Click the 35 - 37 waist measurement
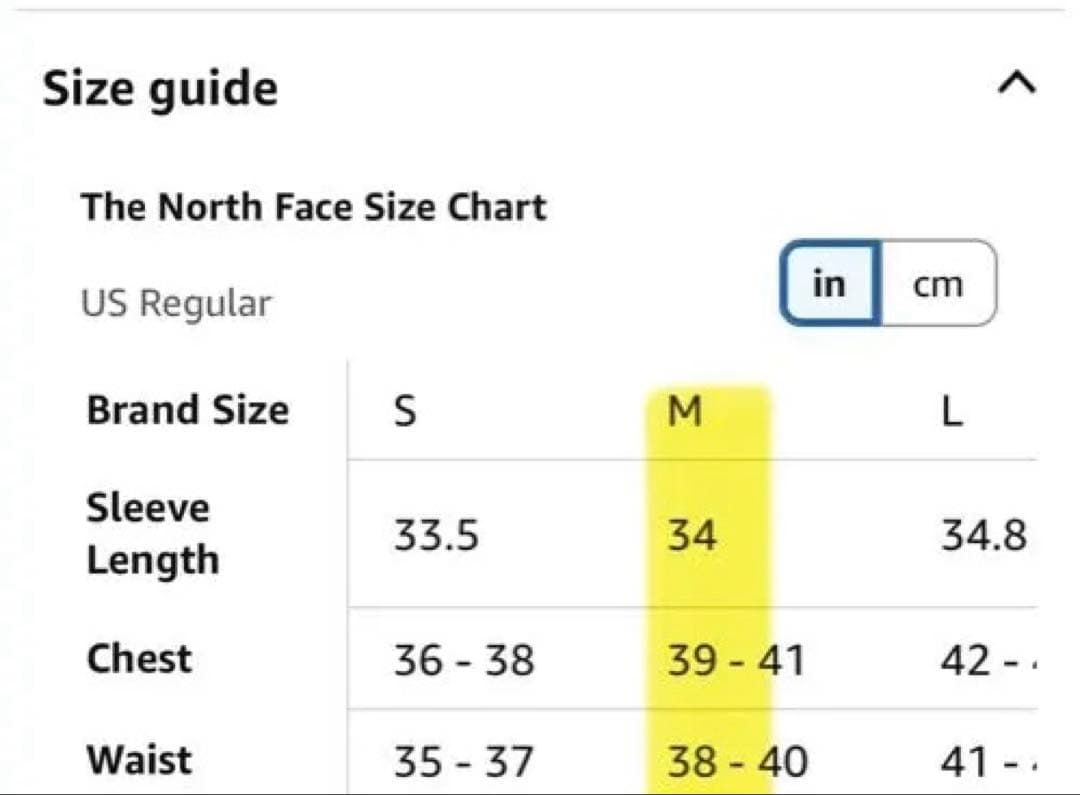Viewport: 1080px width, 795px height. [x=464, y=762]
